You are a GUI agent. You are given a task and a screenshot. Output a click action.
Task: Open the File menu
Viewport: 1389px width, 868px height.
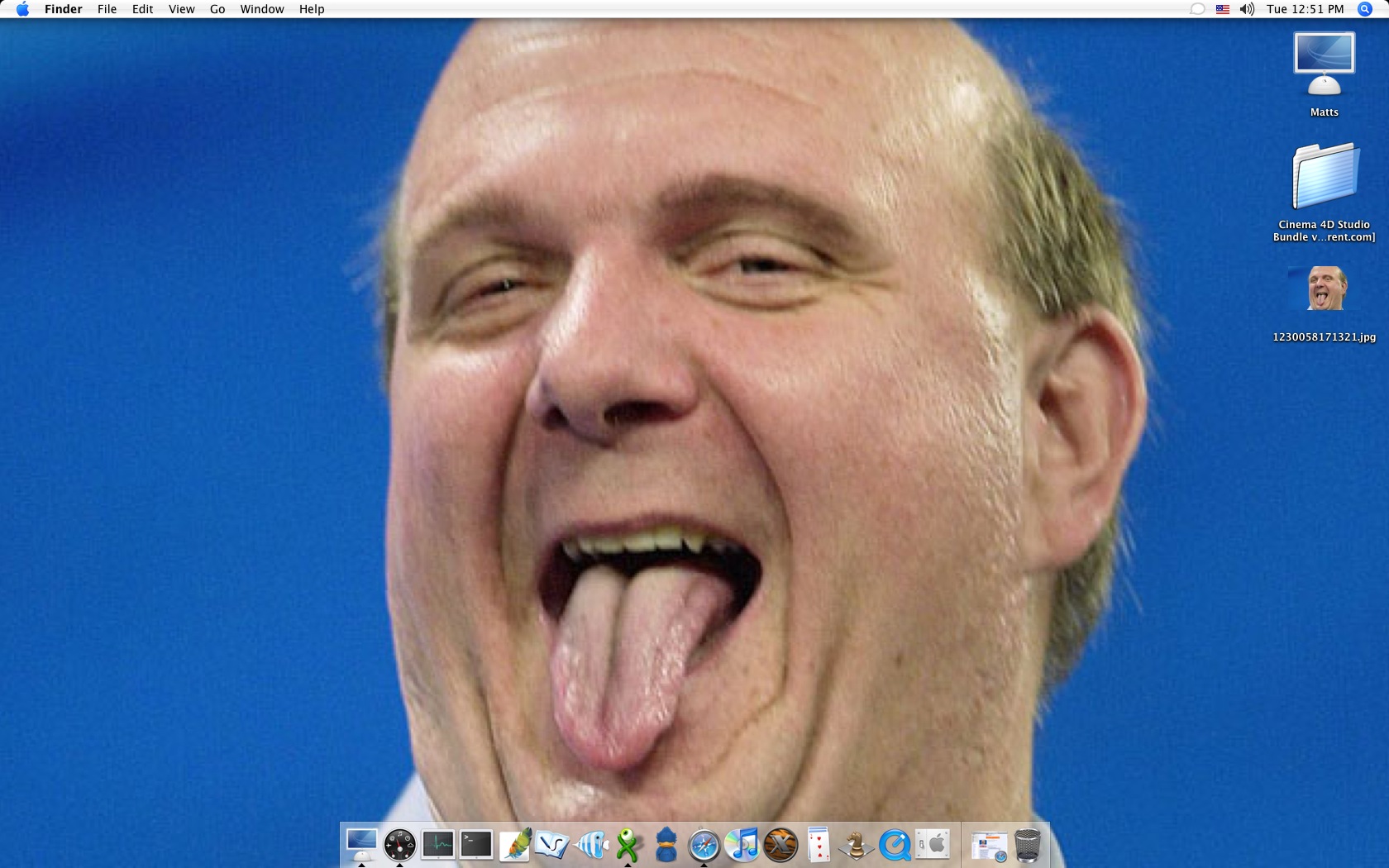tap(107, 9)
